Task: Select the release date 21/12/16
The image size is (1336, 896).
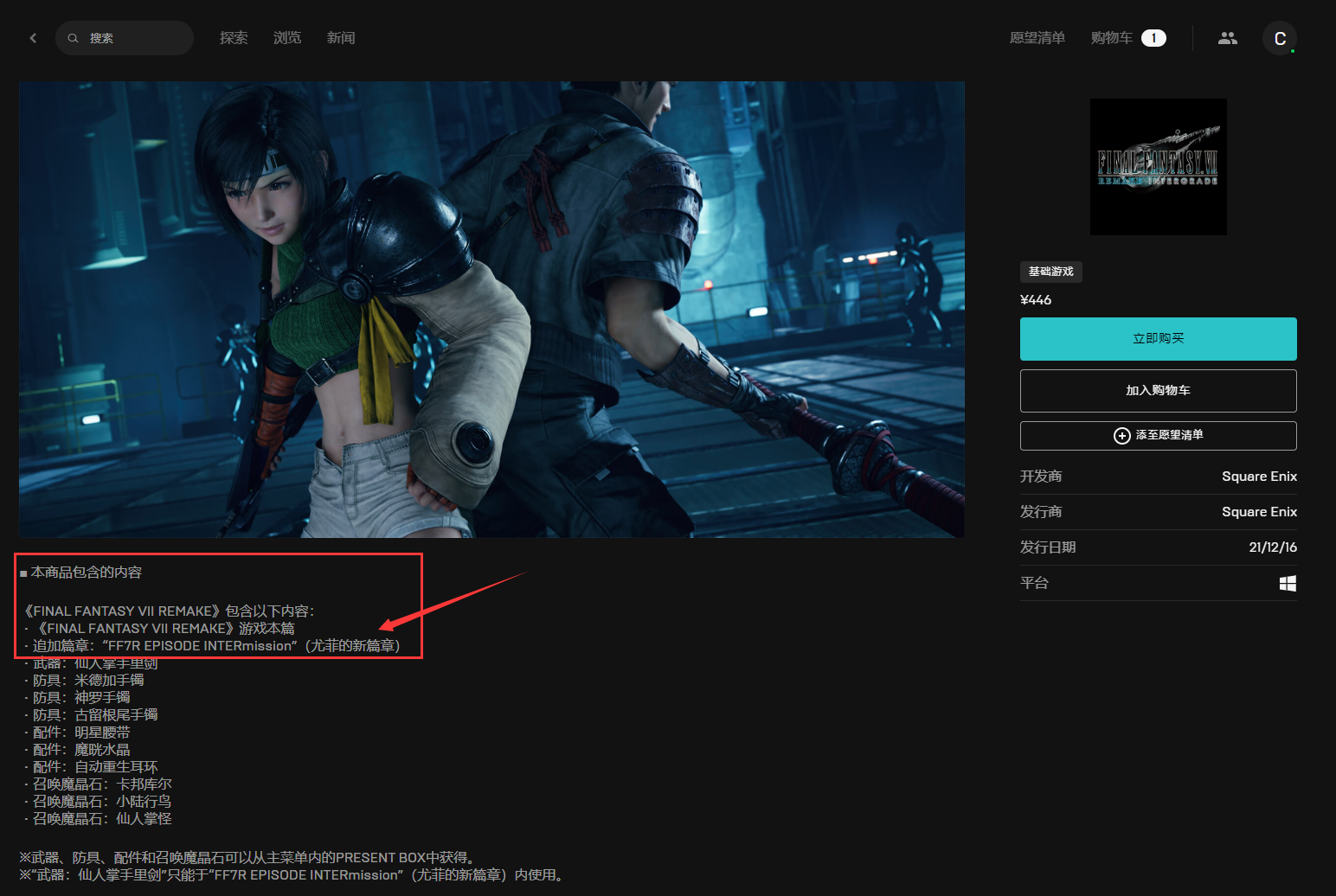Action: pos(1273,547)
